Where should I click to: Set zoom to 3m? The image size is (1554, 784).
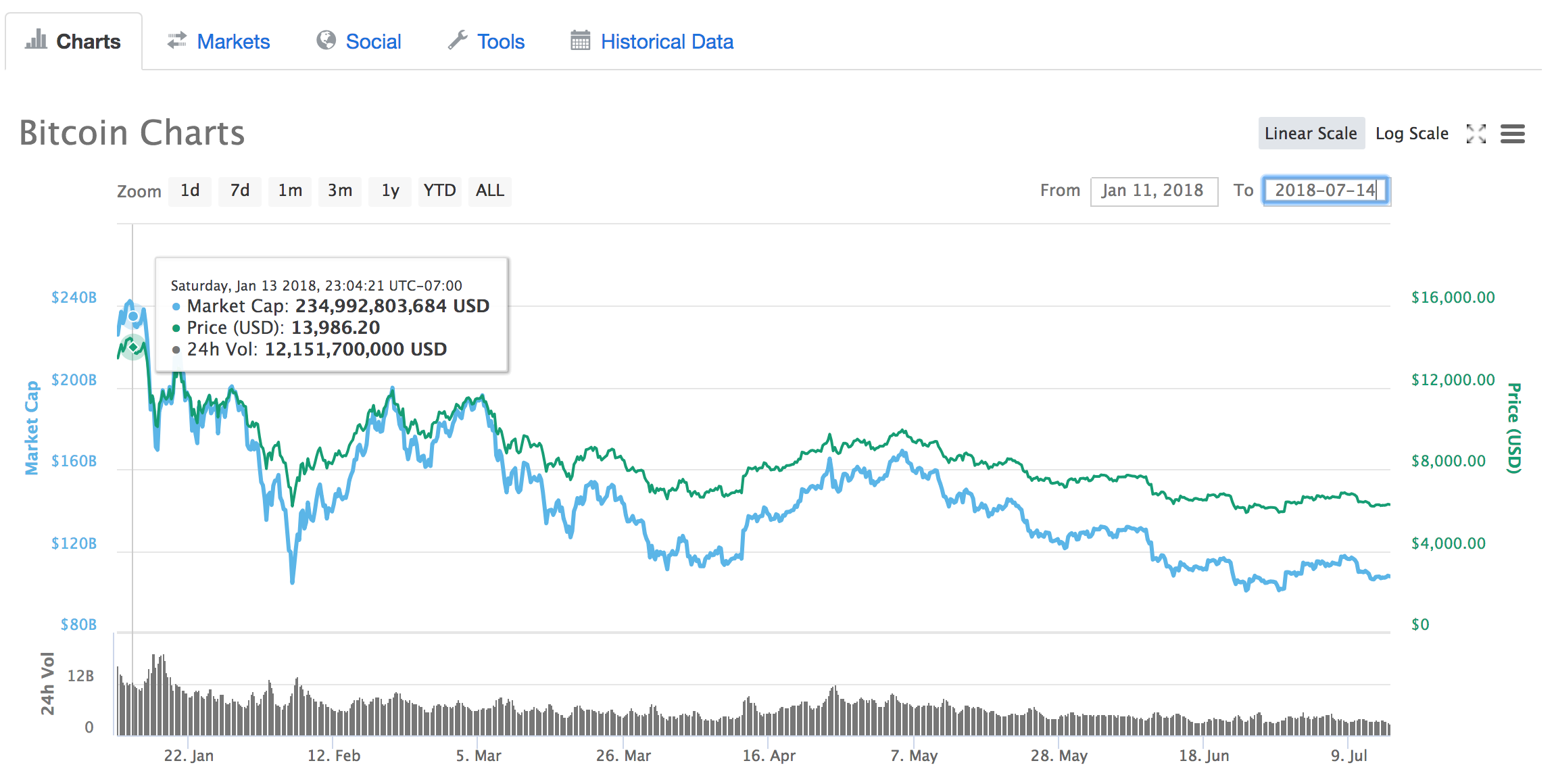click(x=340, y=191)
